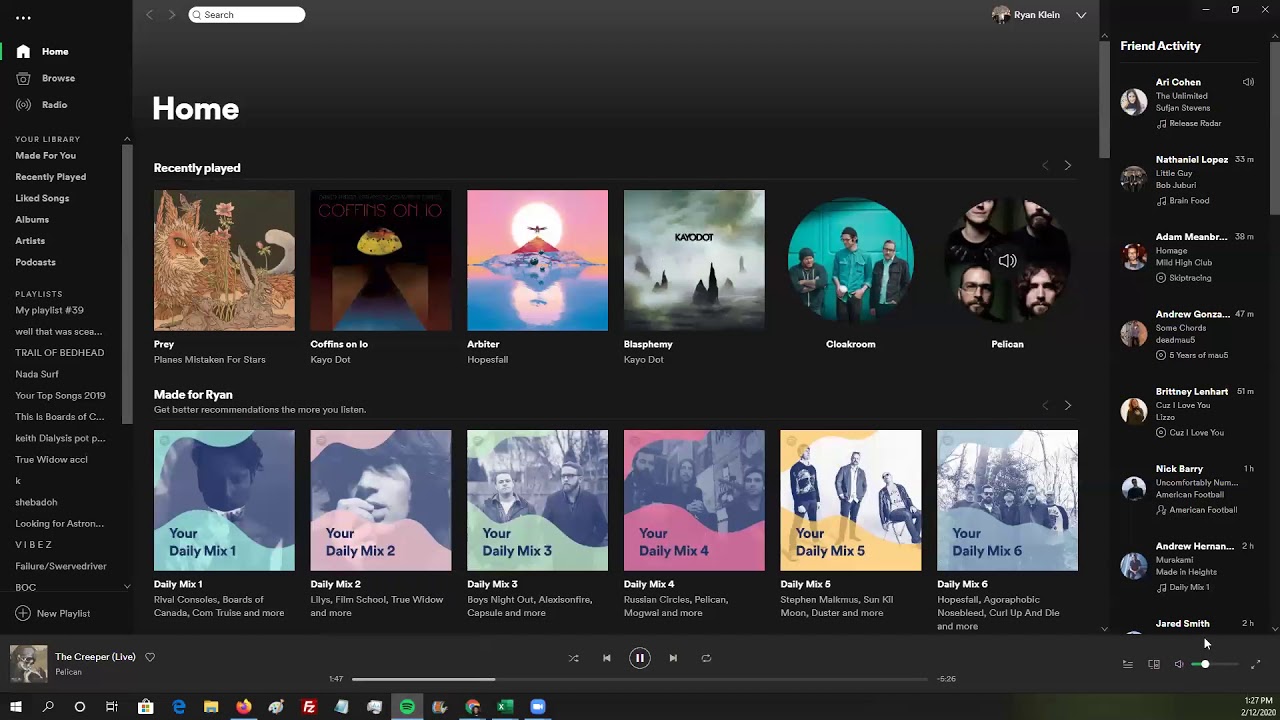Open Release Radar from Ari Cohen activity
The width and height of the screenshot is (1280, 720).
click(1195, 124)
